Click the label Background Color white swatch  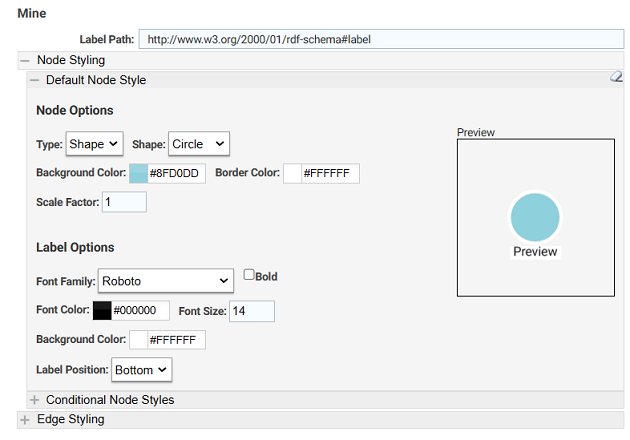pos(138,340)
